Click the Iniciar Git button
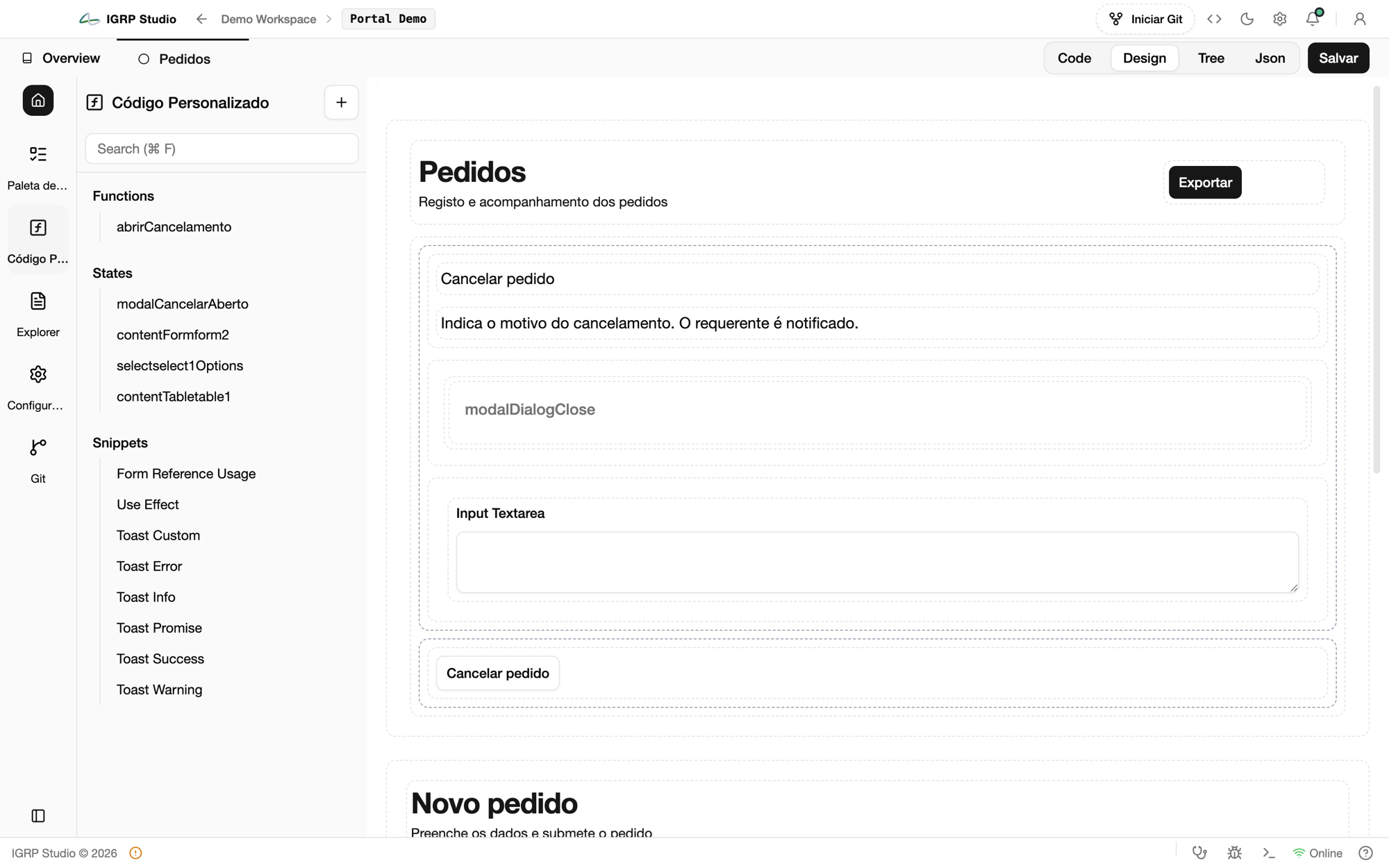Viewport: 1389px width, 868px height. tap(1145, 19)
